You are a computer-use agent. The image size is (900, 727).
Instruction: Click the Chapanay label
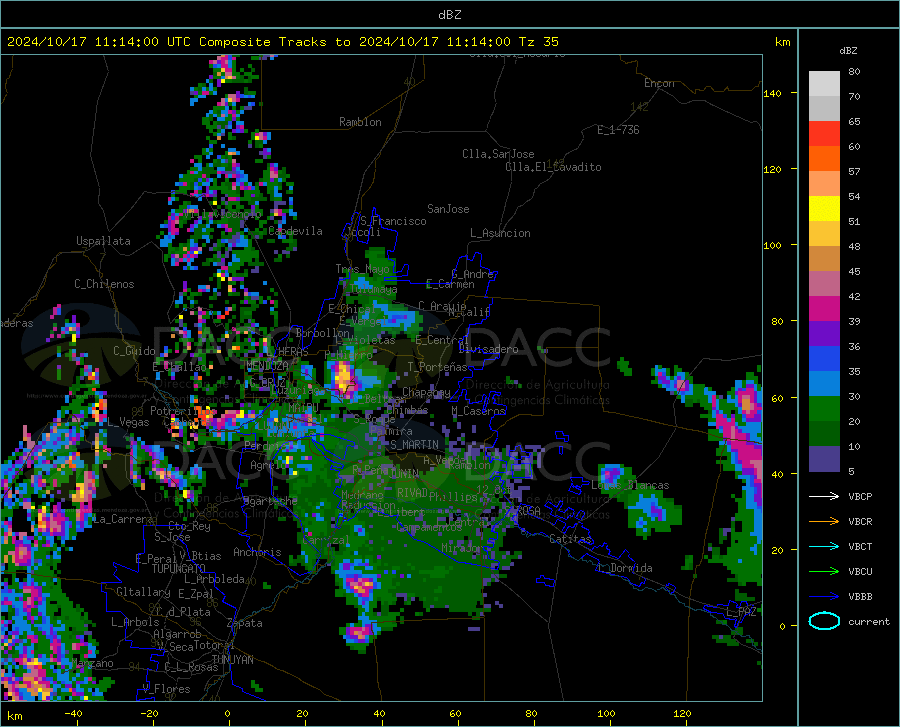426,392
